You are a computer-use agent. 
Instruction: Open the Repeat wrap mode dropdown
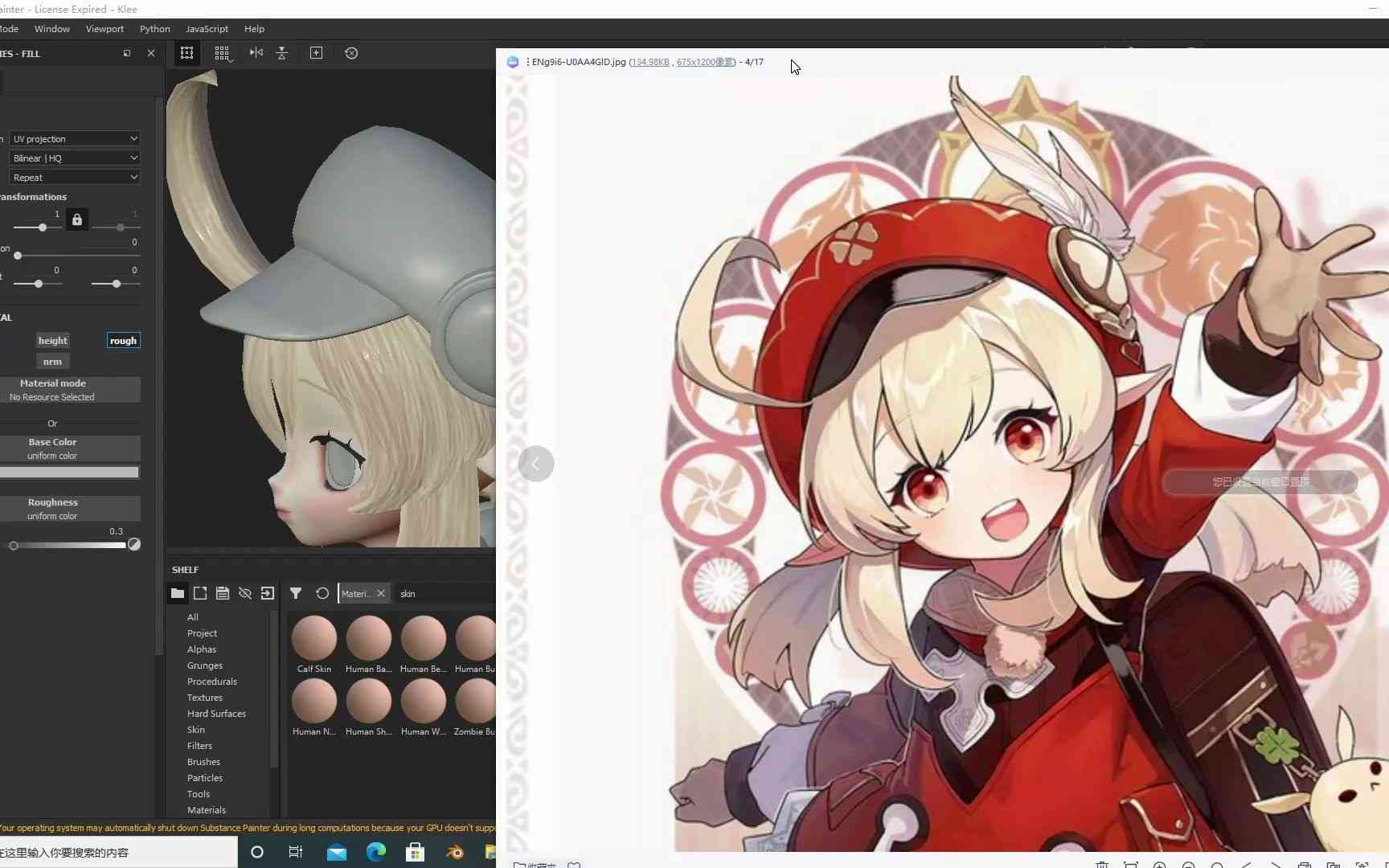pos(75,178)
